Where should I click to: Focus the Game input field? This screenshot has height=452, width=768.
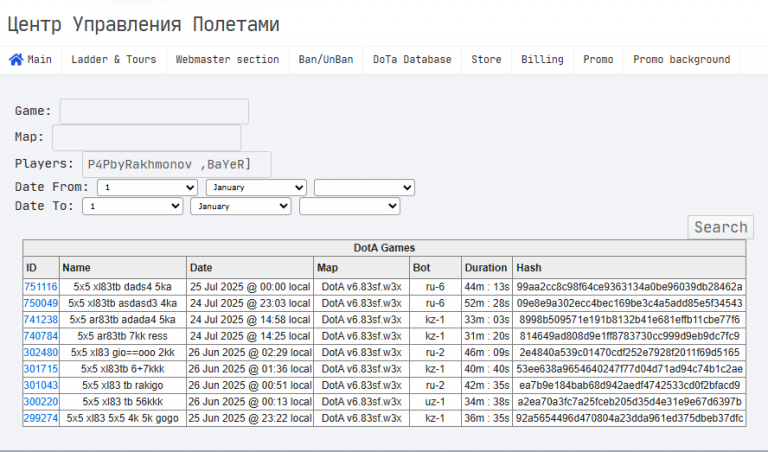coord(154,111)
